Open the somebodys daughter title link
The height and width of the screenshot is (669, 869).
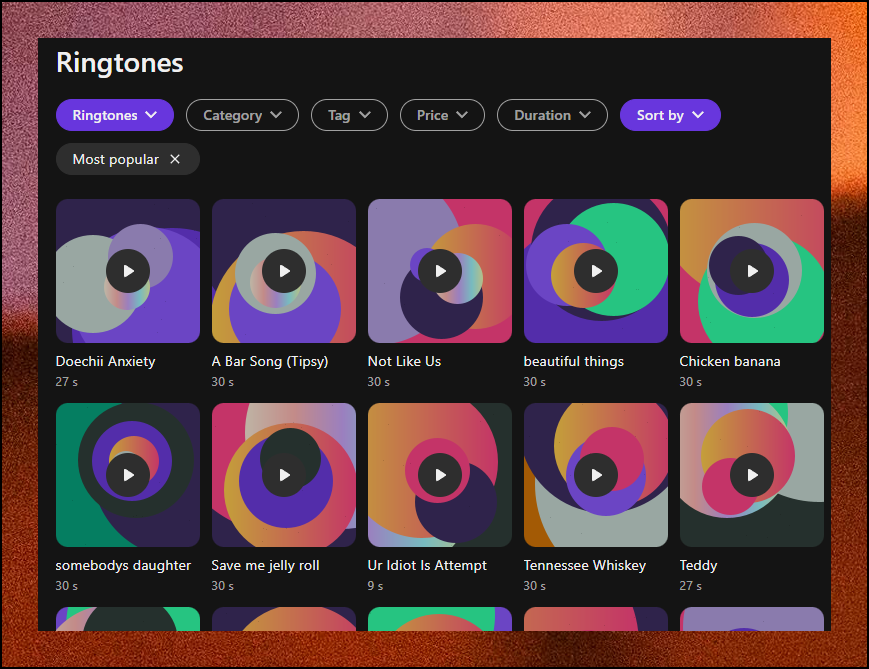pyautogui.click(x=123, y=565)
